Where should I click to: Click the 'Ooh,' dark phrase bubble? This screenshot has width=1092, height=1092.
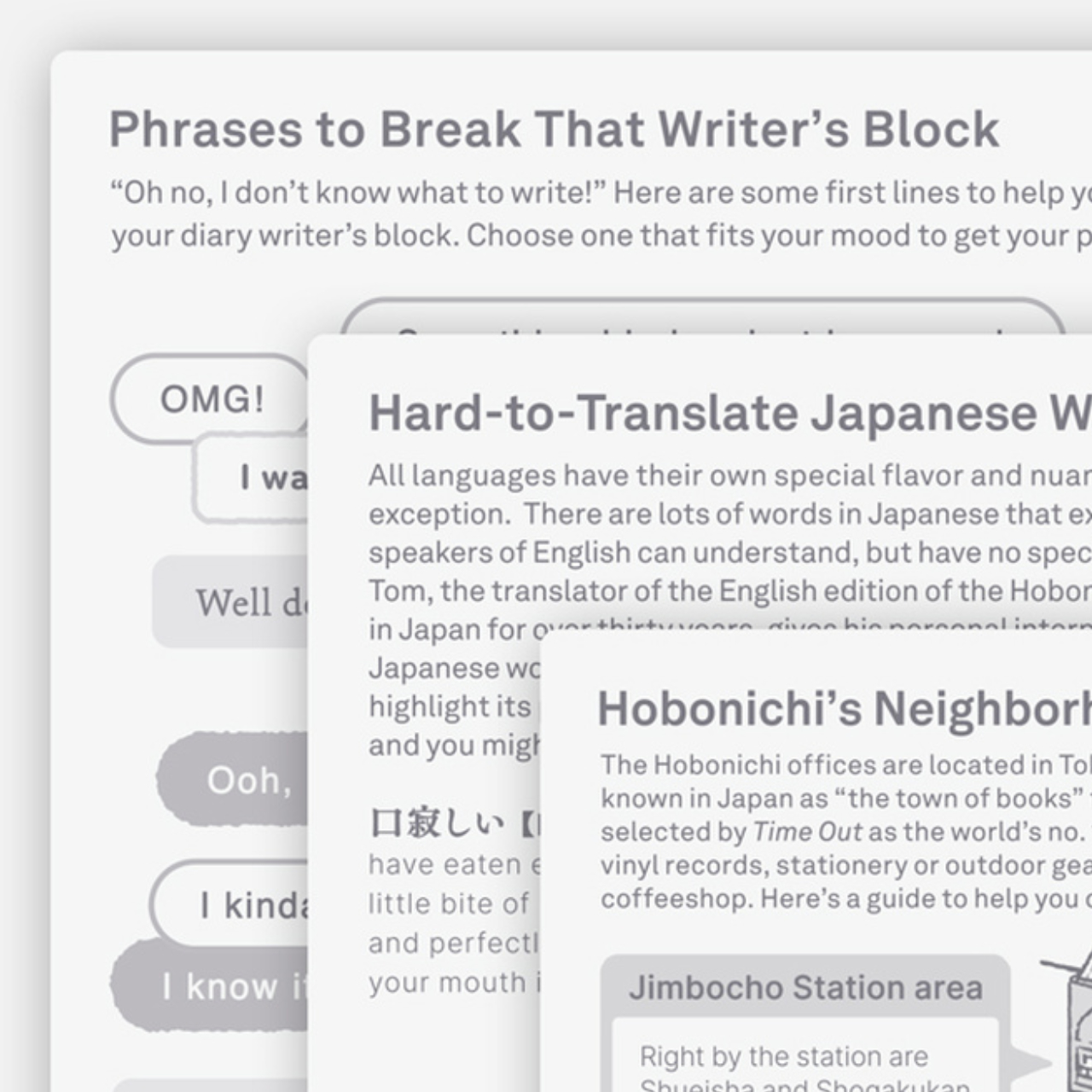pyautogui.click(x=232, y=780)
